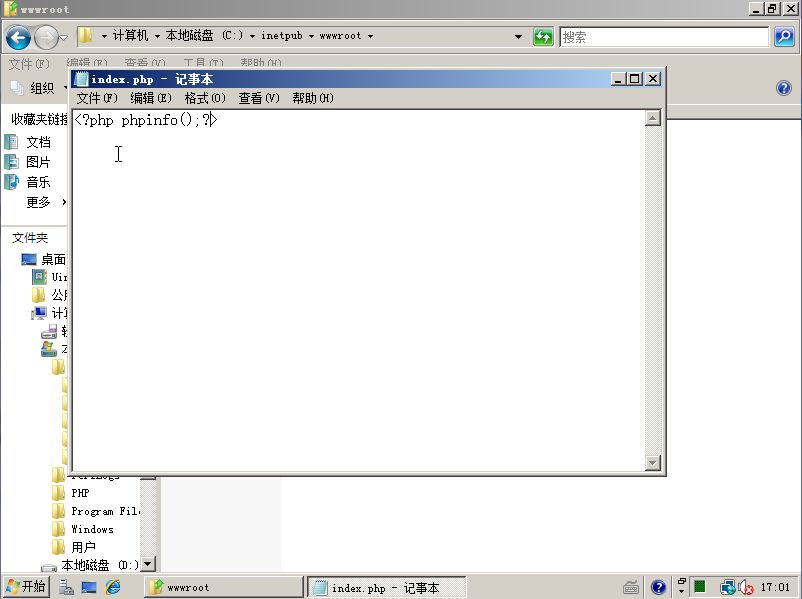Open Explorer's 文件(F) menu behind Notepad
802x599 pixels.
29,63
